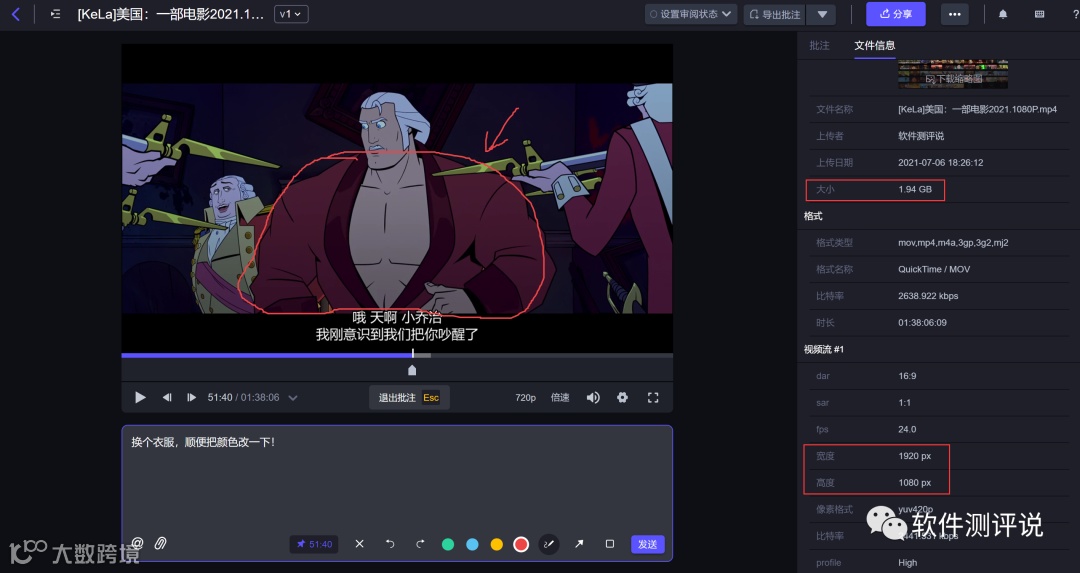
Task: Step forward one frame
Action: (191, 397)
